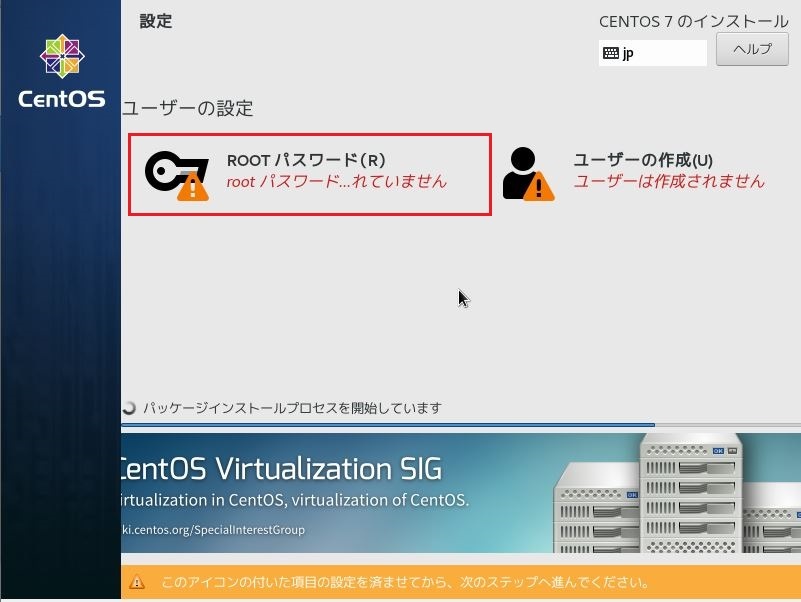Click the server rack image in banner
801x602 pixels.
(x=677, y=493)
